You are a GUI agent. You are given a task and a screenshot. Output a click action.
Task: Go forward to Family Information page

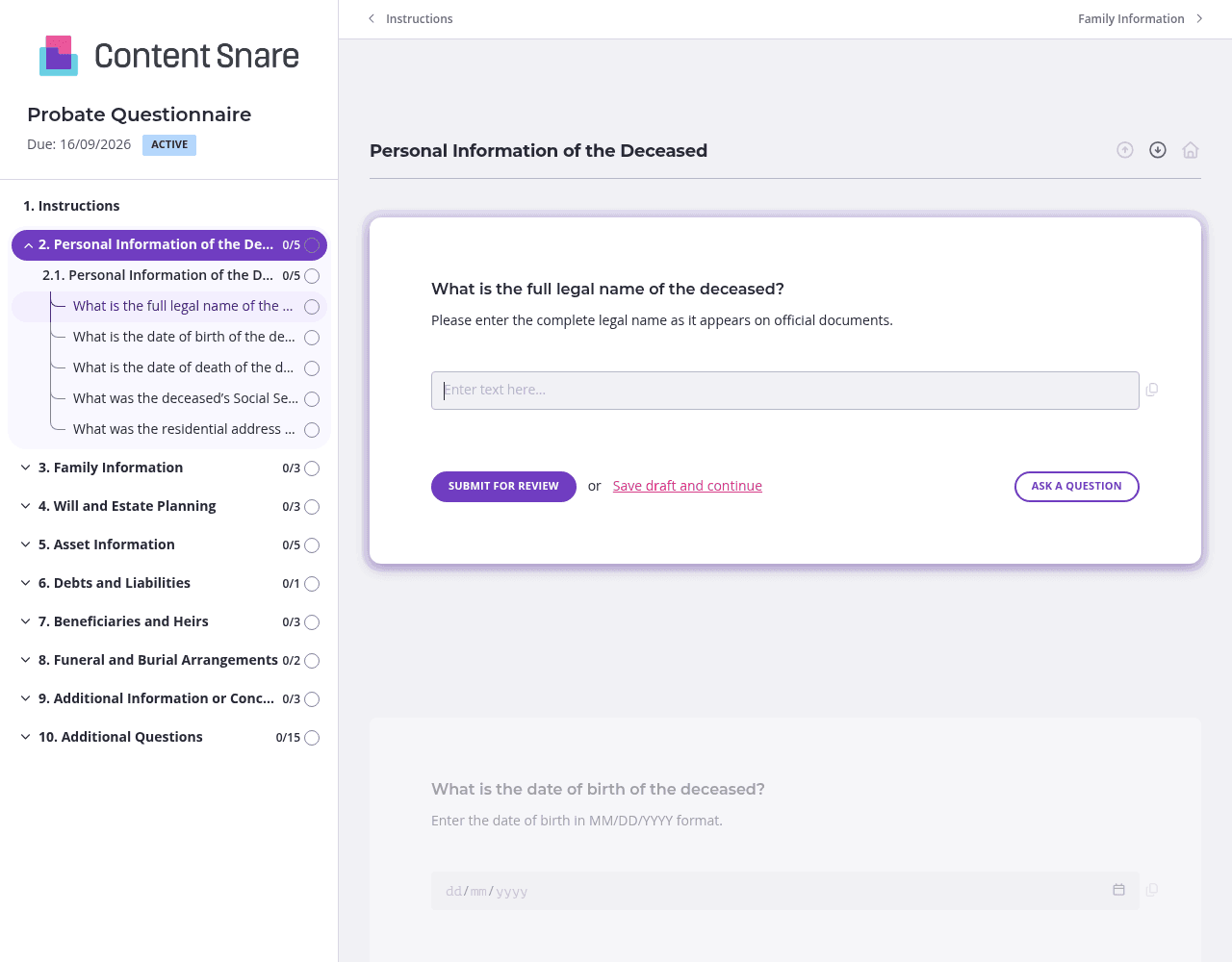pyautogui.click(x=1131, y=18)
